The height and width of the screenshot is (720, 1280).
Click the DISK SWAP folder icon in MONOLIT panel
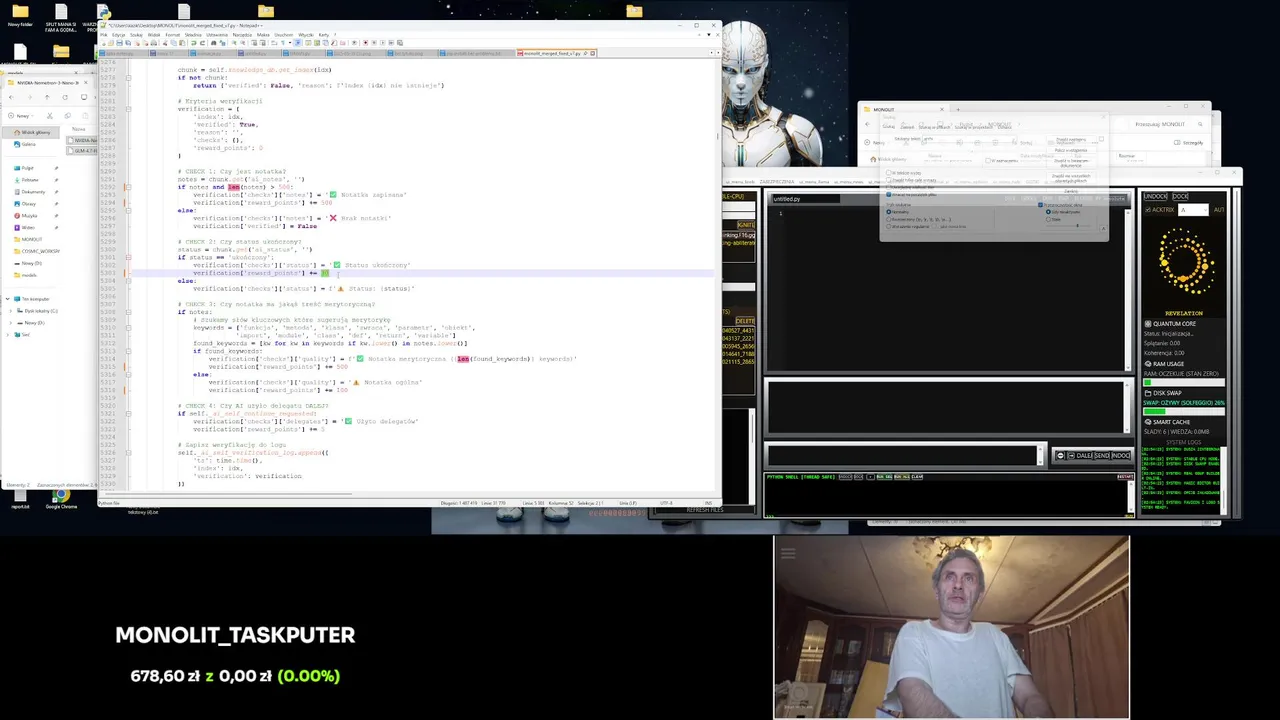(x=1148, y=393)
